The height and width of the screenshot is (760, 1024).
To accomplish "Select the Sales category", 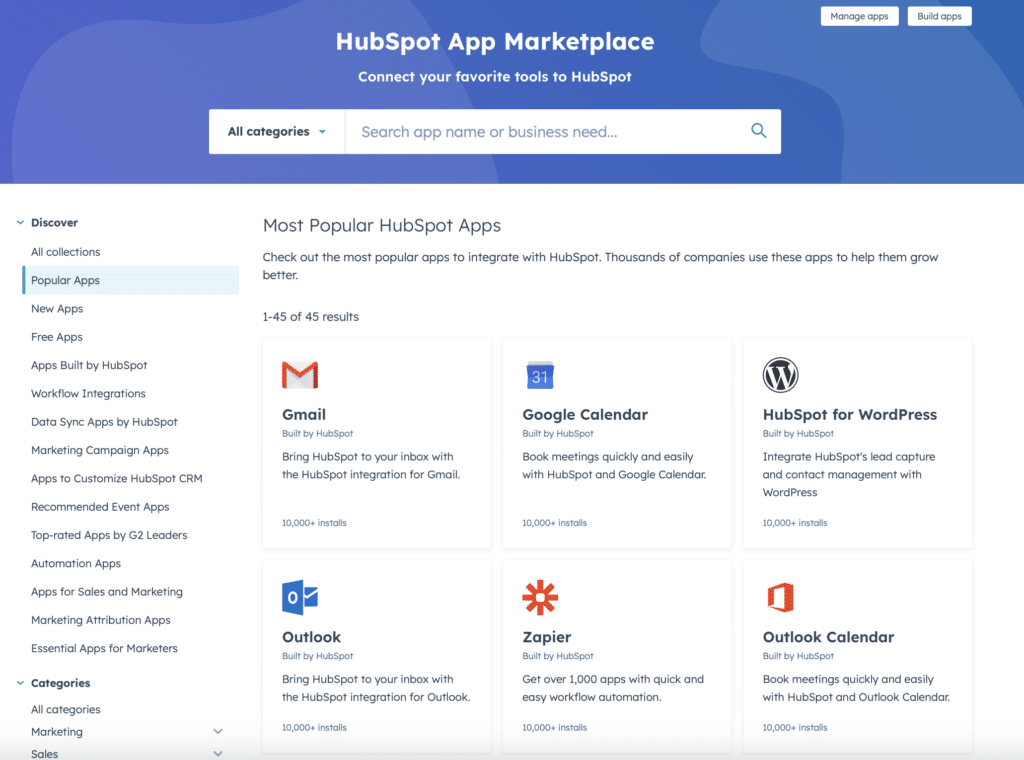I will pyautogui.click(x=44, y=753).
